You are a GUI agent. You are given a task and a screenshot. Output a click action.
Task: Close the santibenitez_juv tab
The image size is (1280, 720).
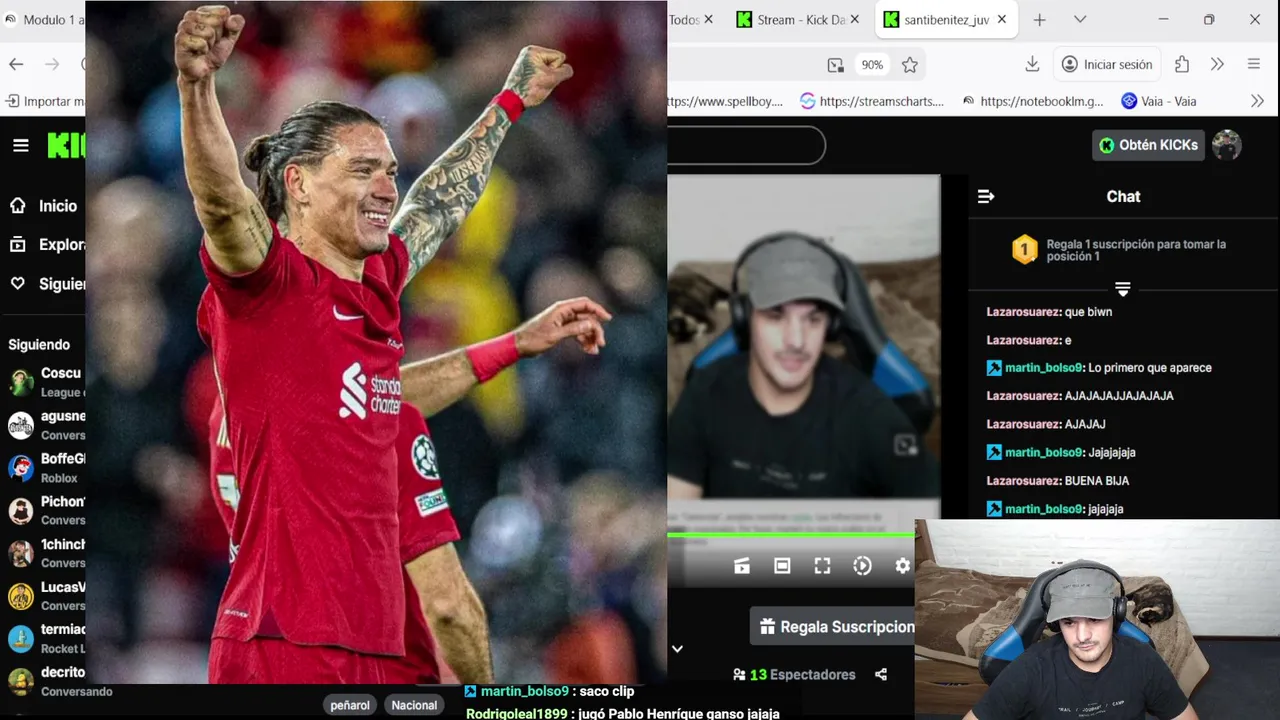(1002, 20)
